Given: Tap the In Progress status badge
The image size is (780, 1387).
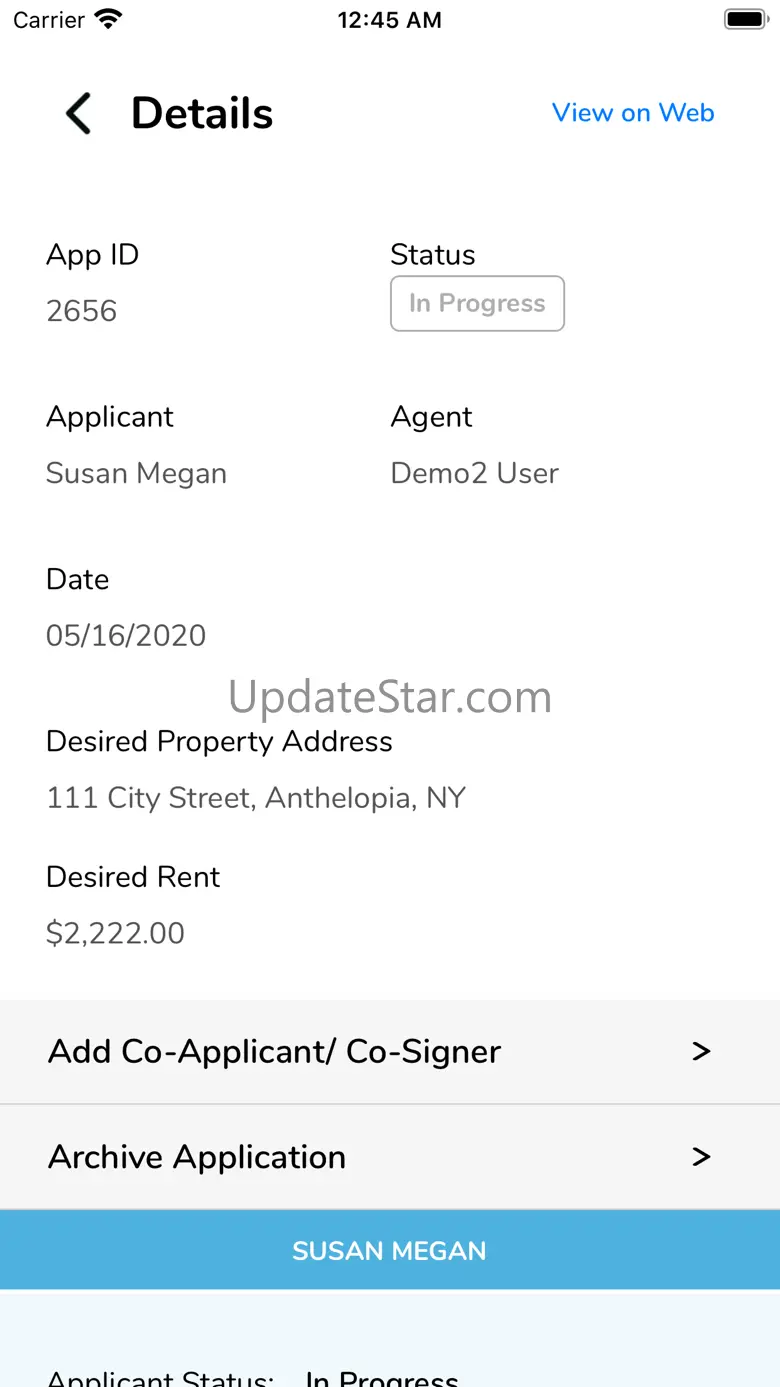Looking at the screenshot, I should [477, 303].
